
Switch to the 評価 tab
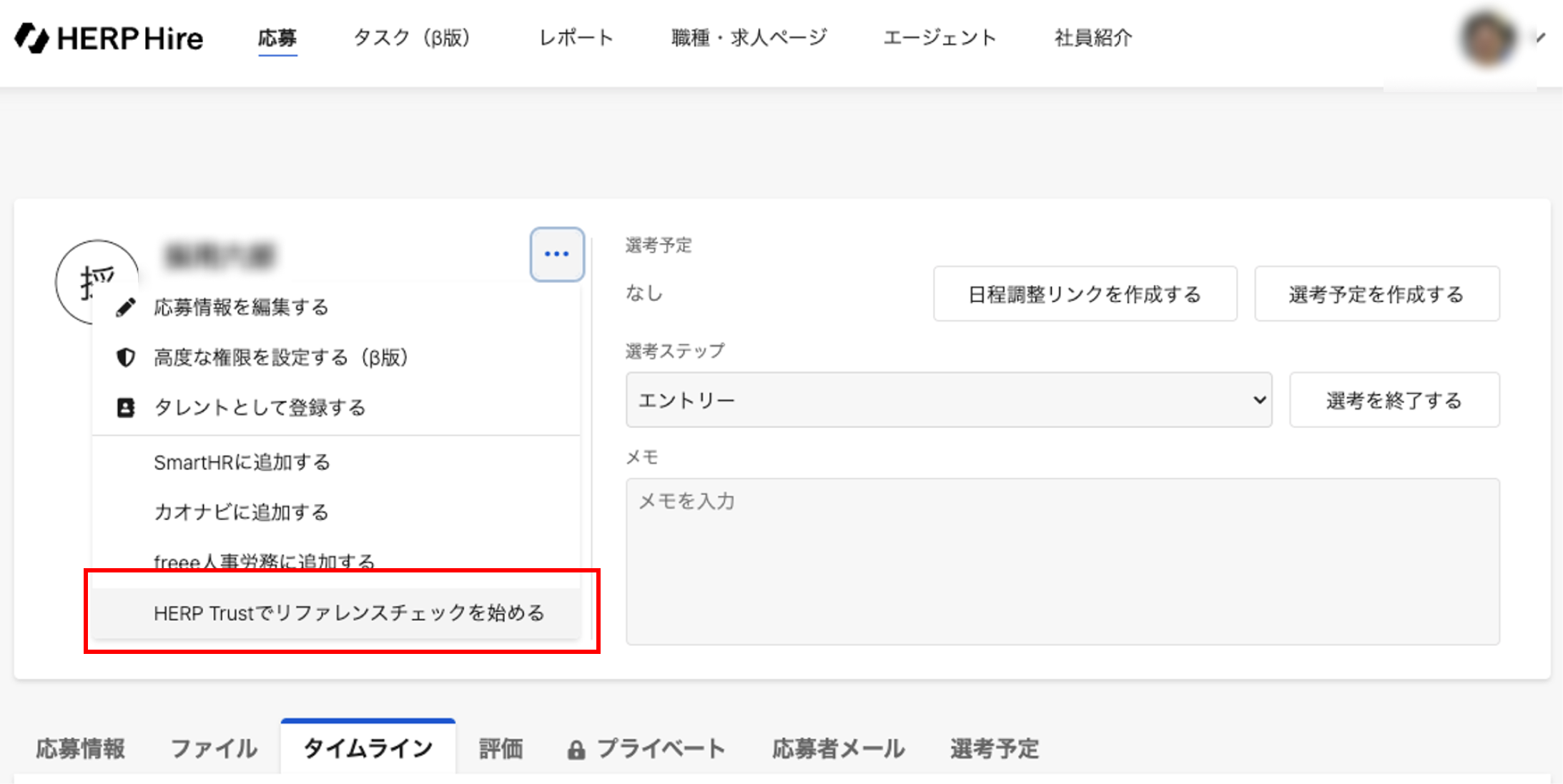[501, 749]
